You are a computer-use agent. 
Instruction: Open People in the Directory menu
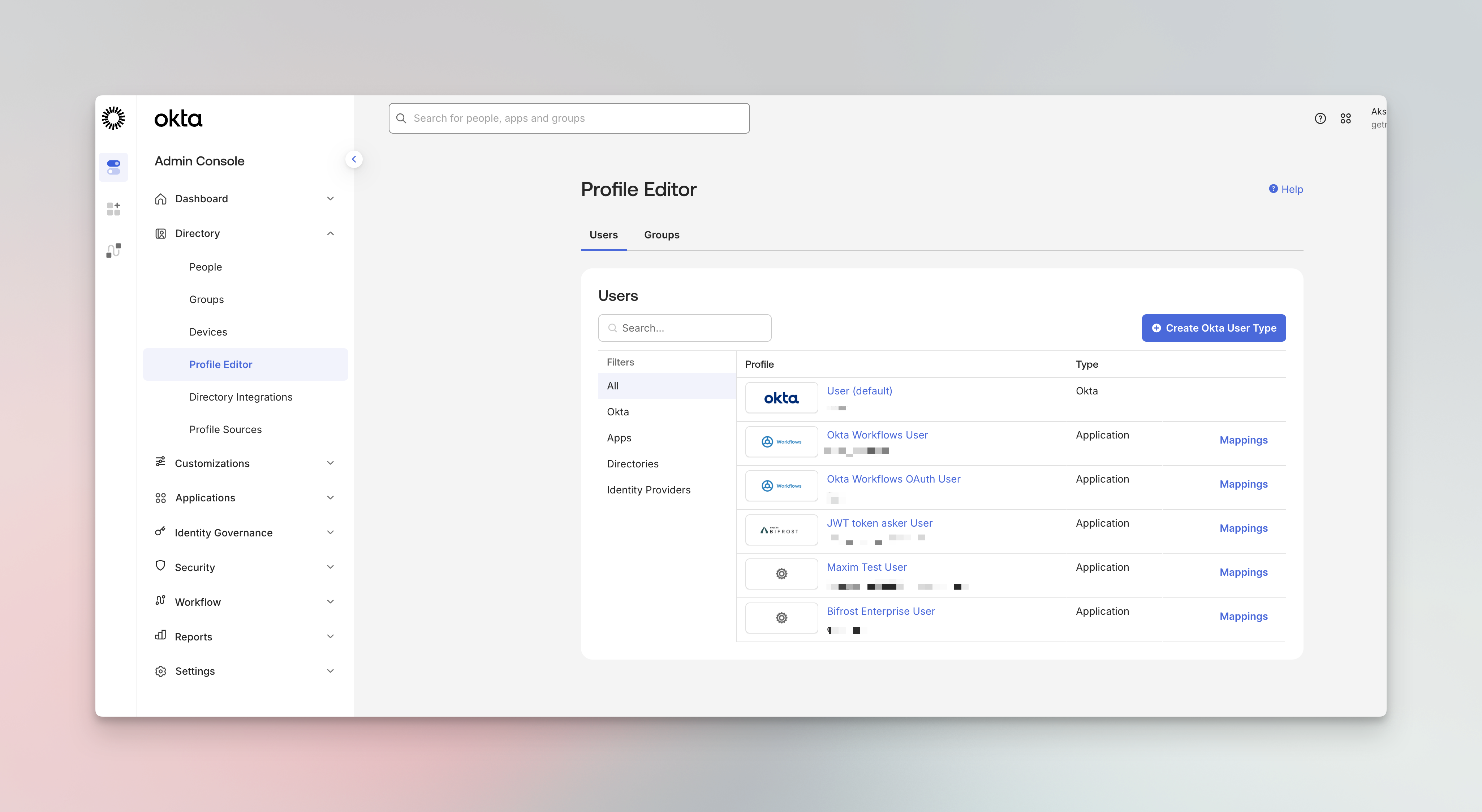[205, 267]
